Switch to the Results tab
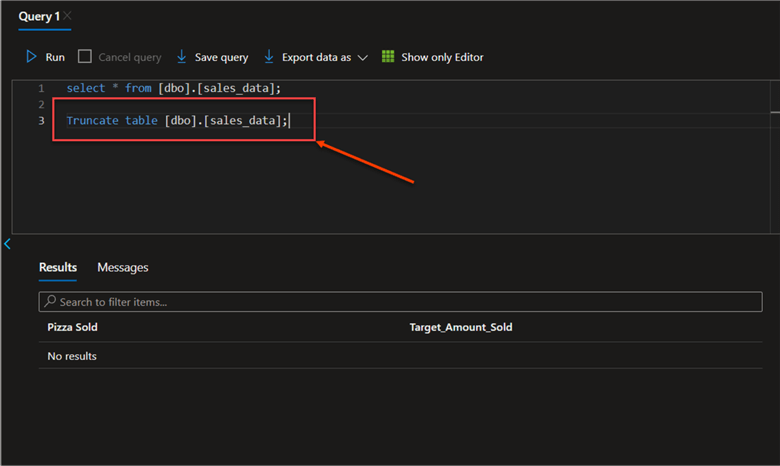This screenshot has width=780, height=466. (x=58, y=267)
